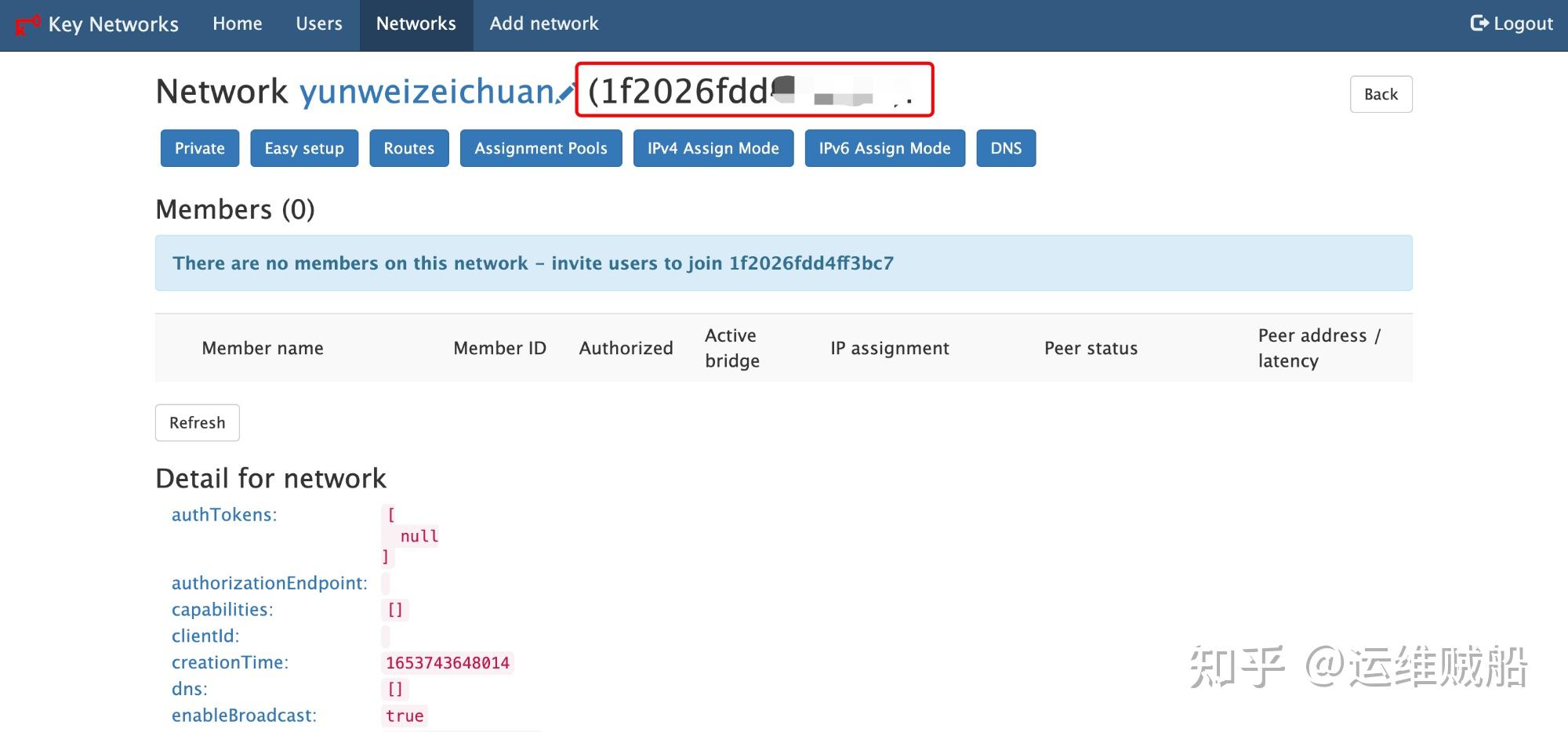Click the Member name column header
Screen dimensions: 1568x732
coord(263,348)
